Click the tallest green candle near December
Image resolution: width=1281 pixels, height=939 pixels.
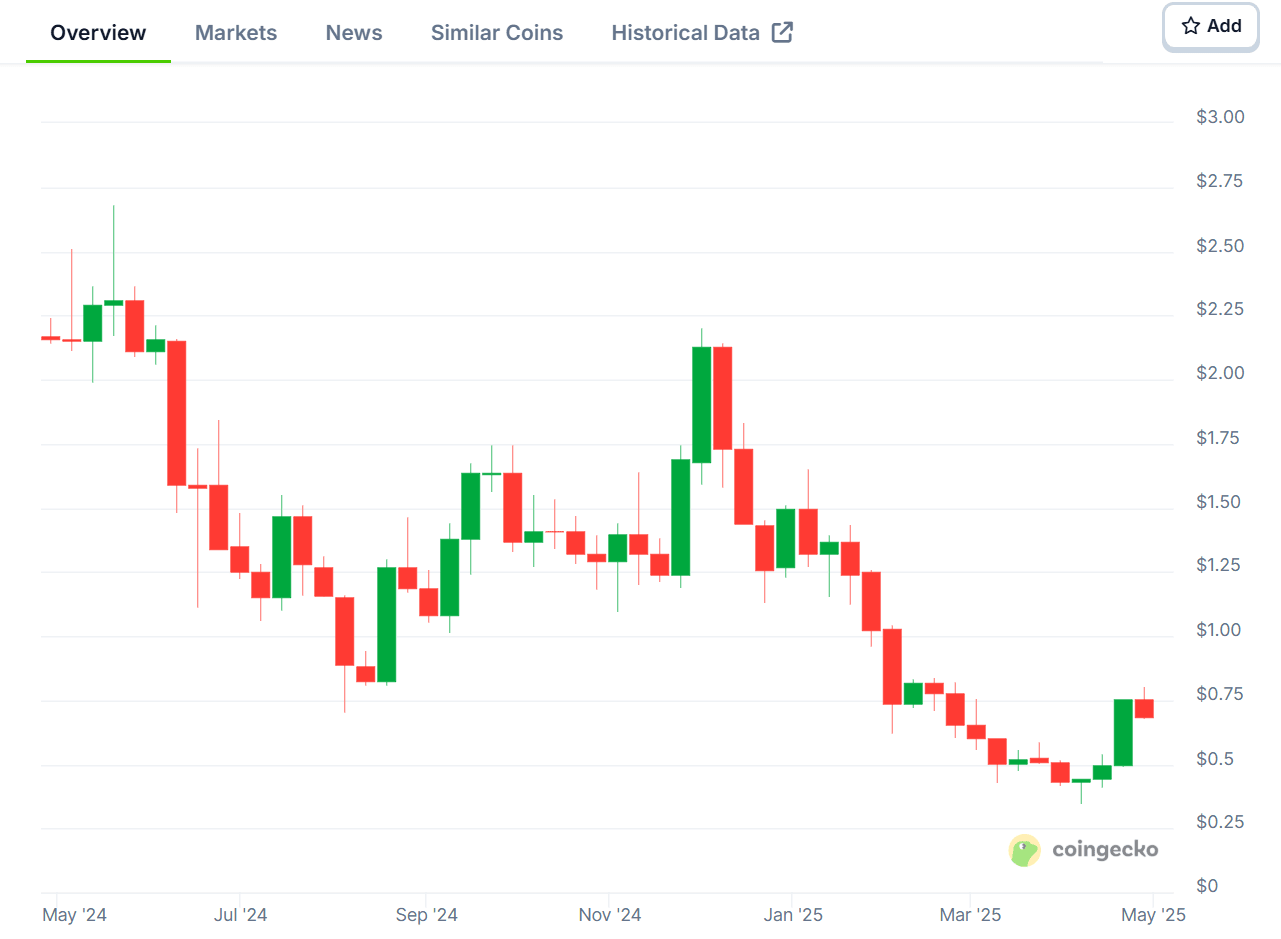[701, 404]
